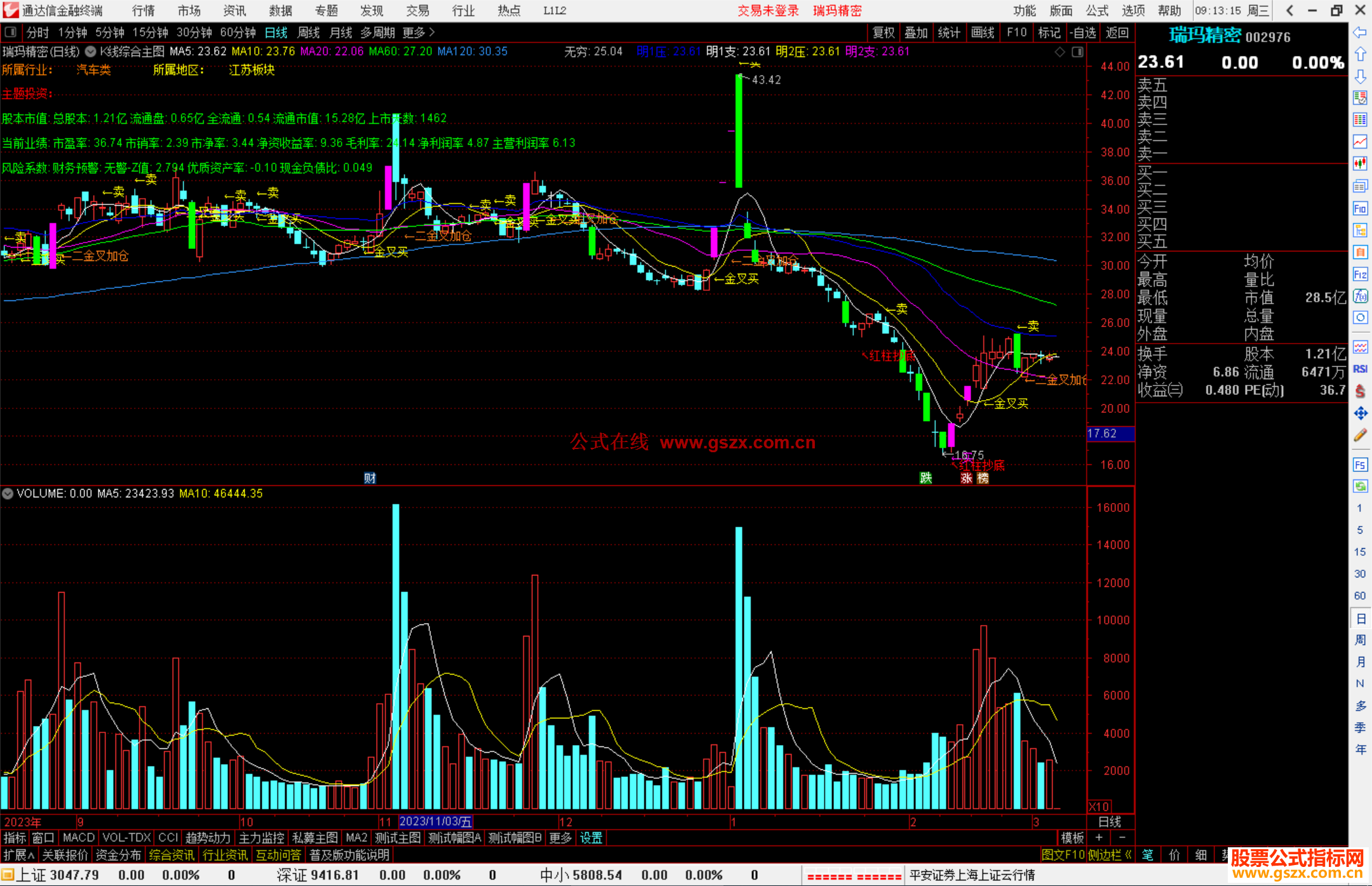The height and width of the screenshot is (886, 1372).
Task: Collapse the 侧边栏 sidebar panel
Action: [x=1110, y=855]
